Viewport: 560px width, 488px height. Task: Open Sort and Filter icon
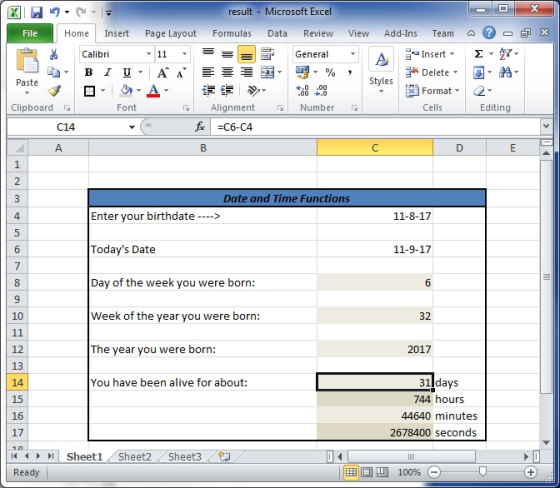click(506, 54)
